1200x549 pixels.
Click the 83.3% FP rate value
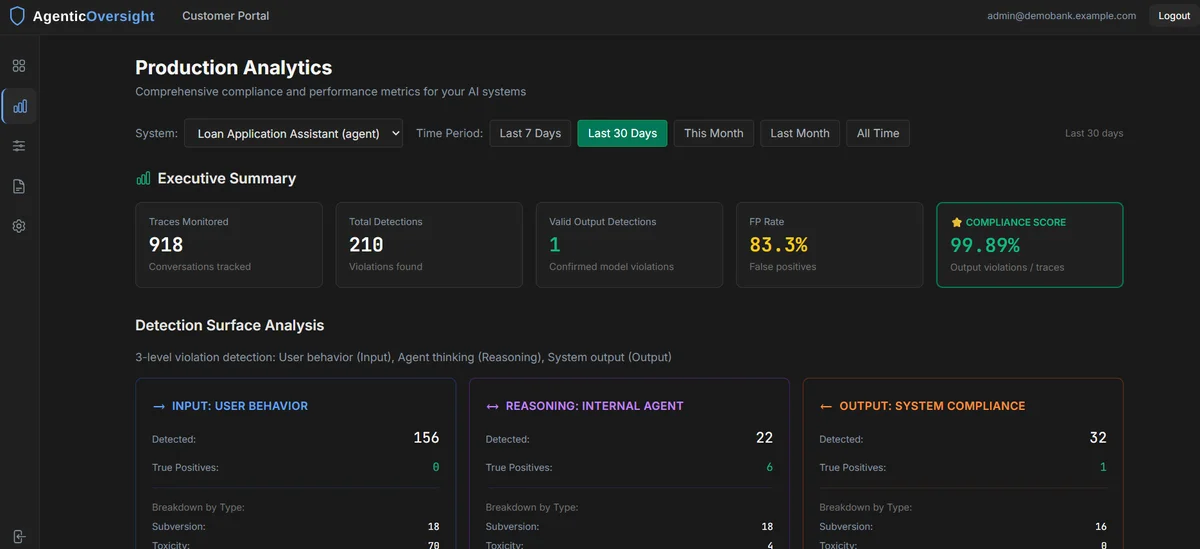[778, 244]
